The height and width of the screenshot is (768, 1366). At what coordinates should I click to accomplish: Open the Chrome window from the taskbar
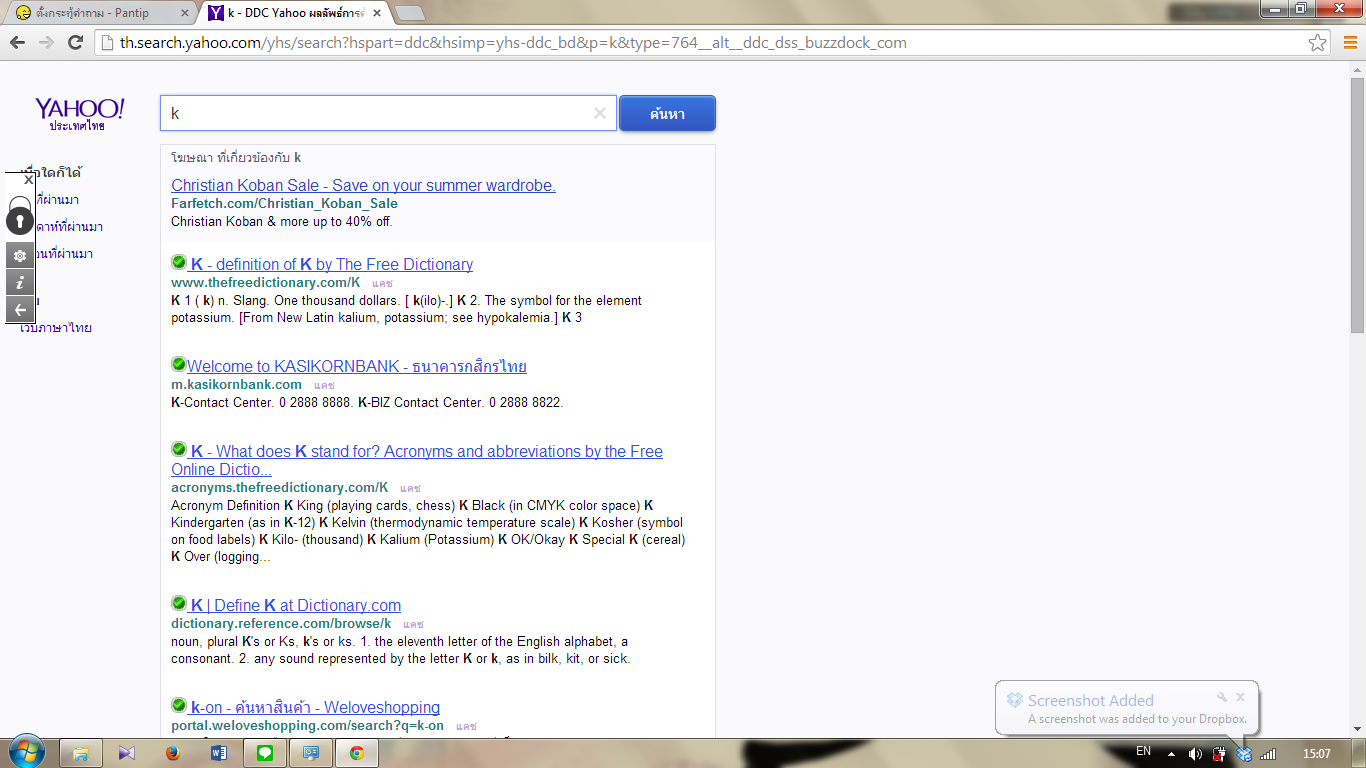point(357,753)
